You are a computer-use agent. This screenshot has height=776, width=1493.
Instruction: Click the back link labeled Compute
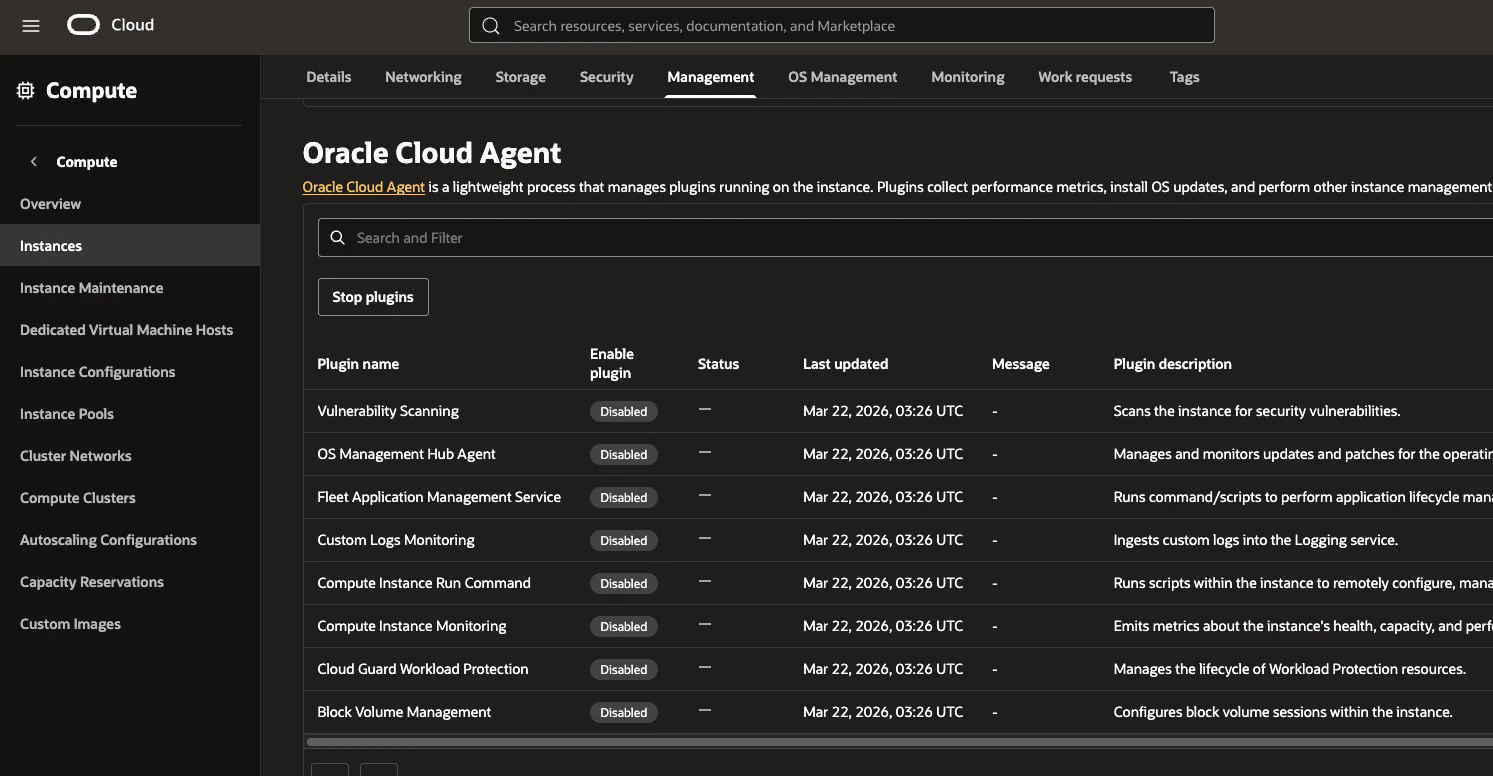coord(87,162)
